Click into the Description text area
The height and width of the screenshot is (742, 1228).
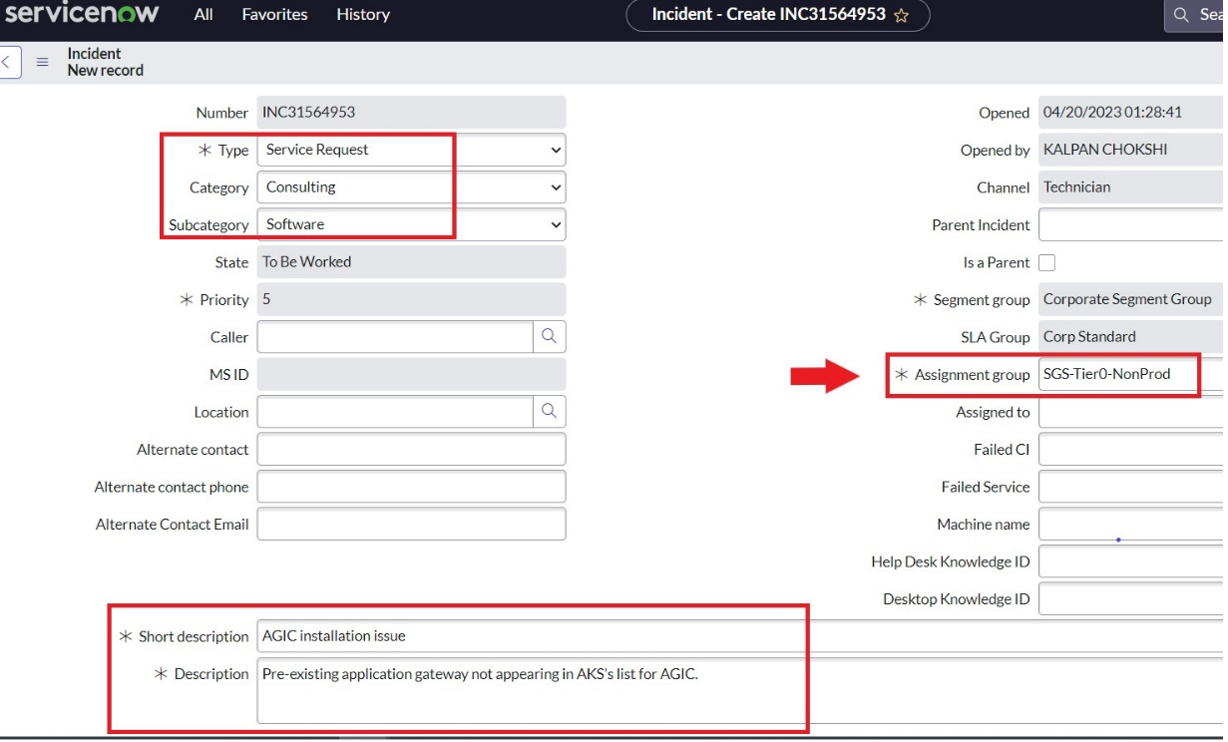[530, 689]
